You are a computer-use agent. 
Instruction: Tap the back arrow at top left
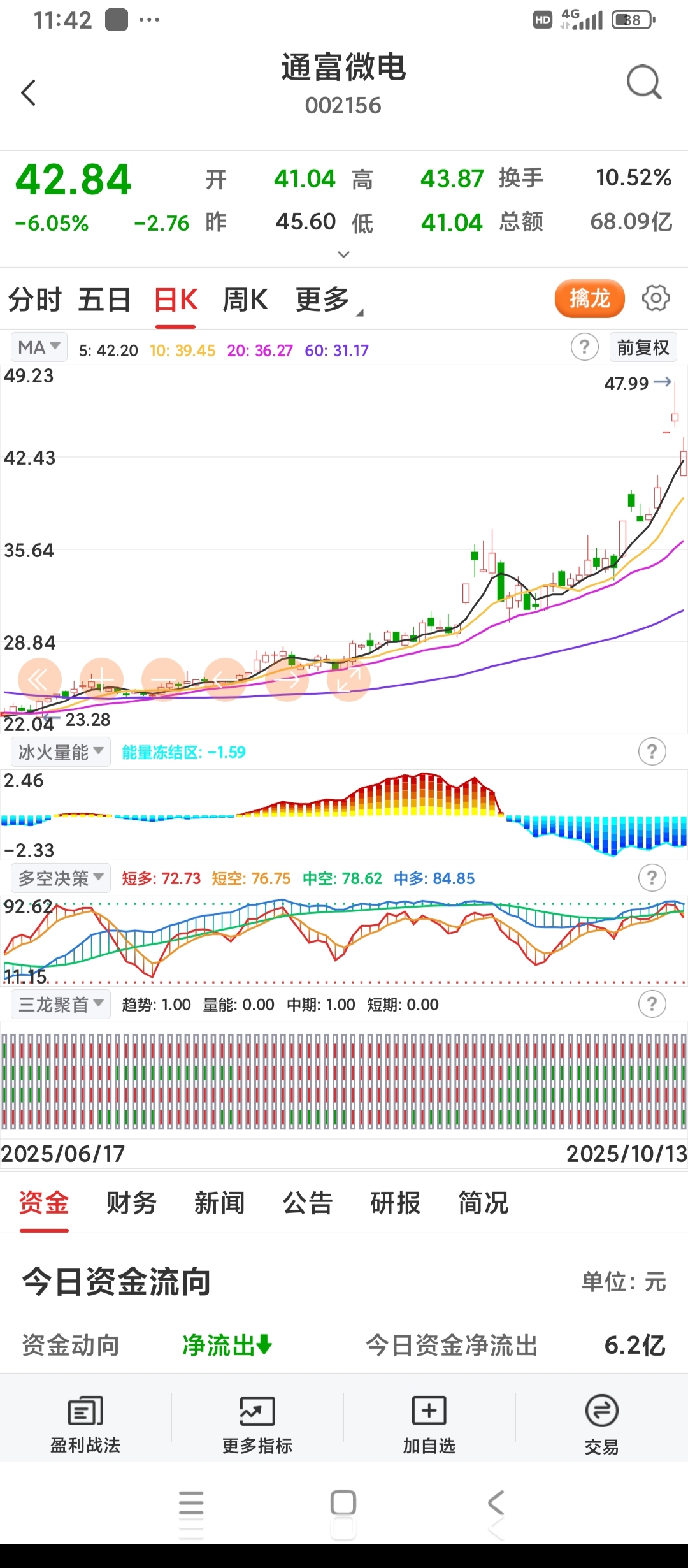[29, 93]
